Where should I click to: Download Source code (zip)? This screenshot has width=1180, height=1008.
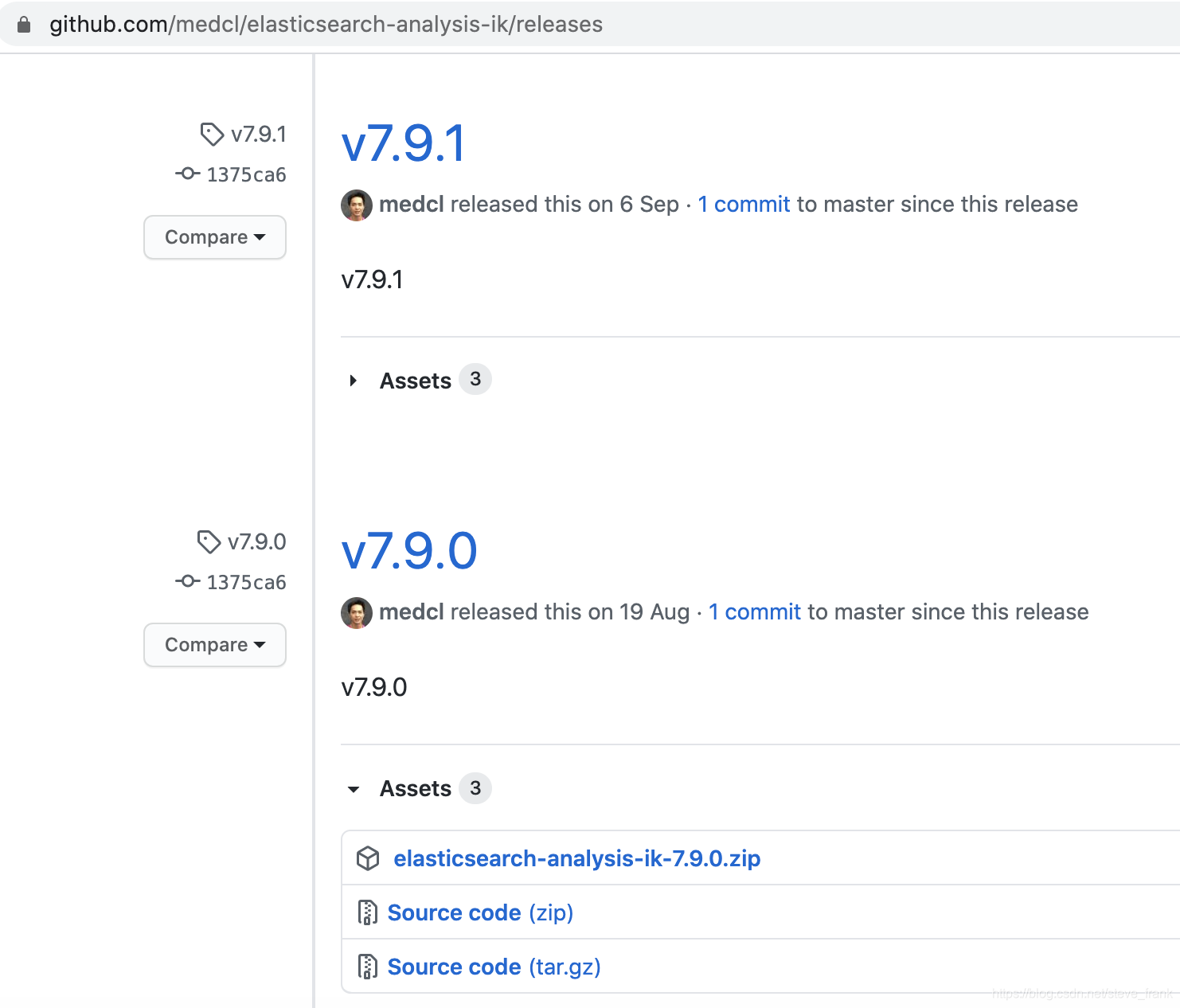point(480,912)
